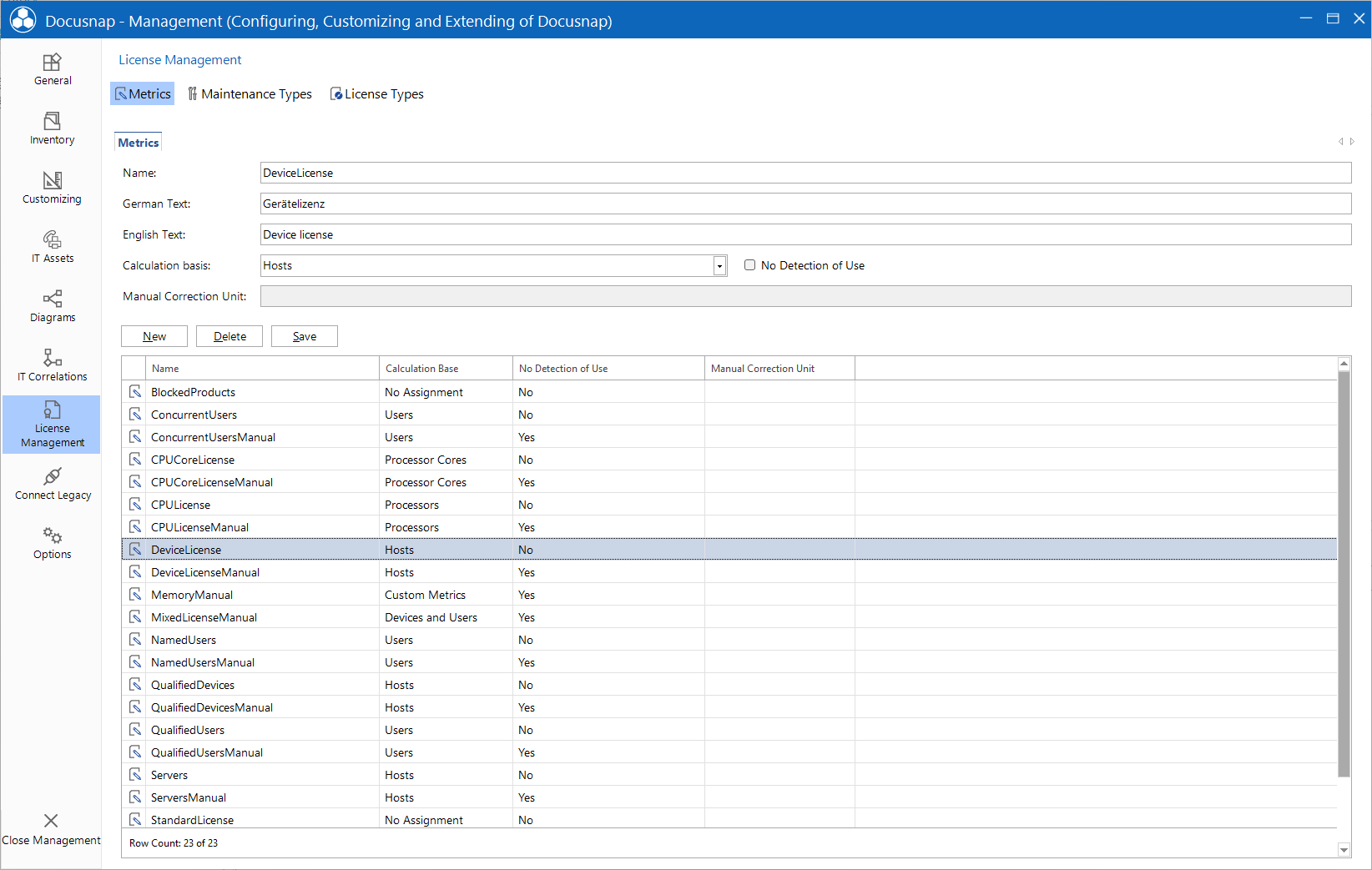Click the tab scroll right arrow
Viewport: 1372px width, 870px height.
[1352, 142]
